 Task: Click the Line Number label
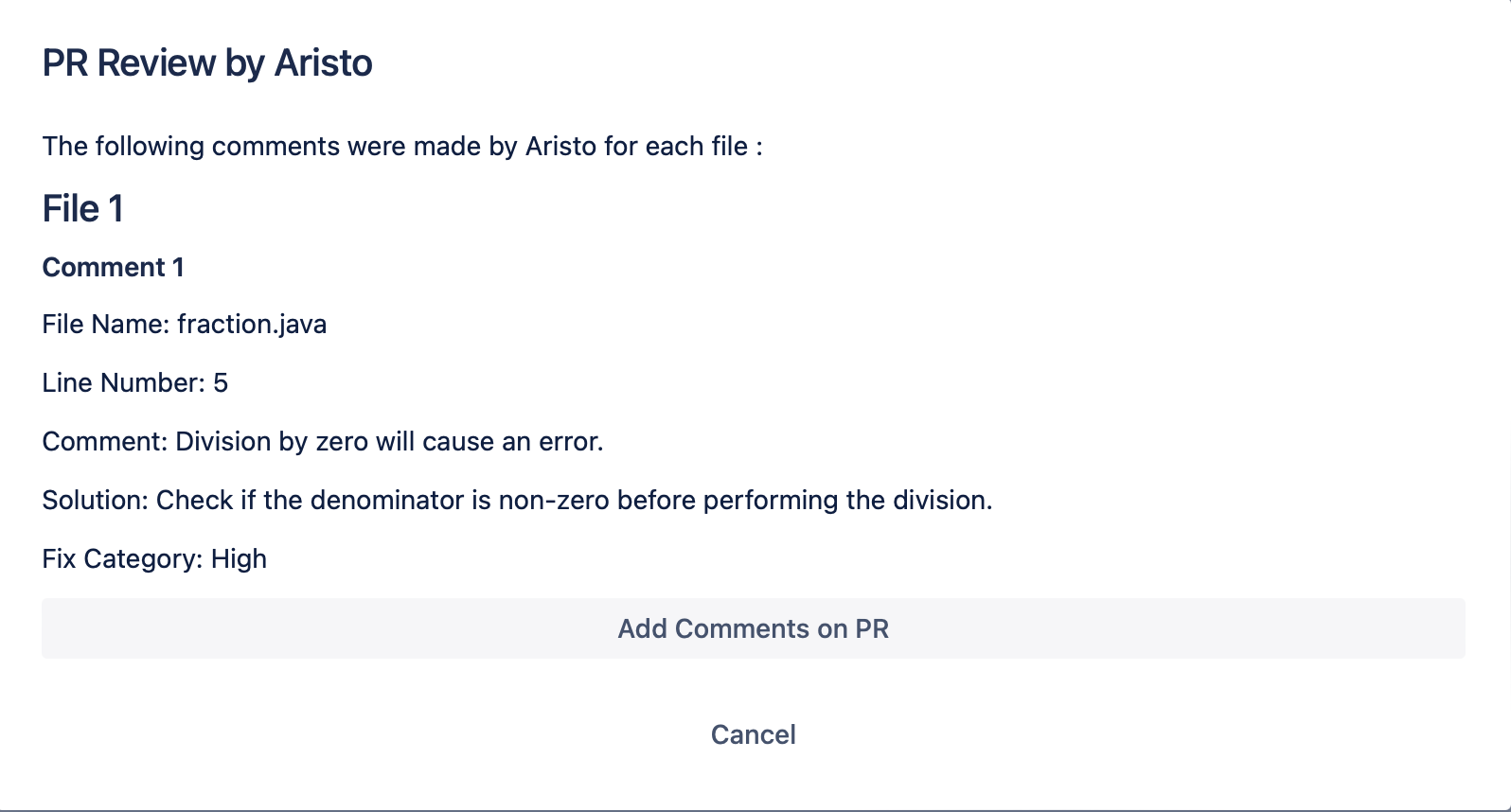pyautogui.click(x=123, y=383)
